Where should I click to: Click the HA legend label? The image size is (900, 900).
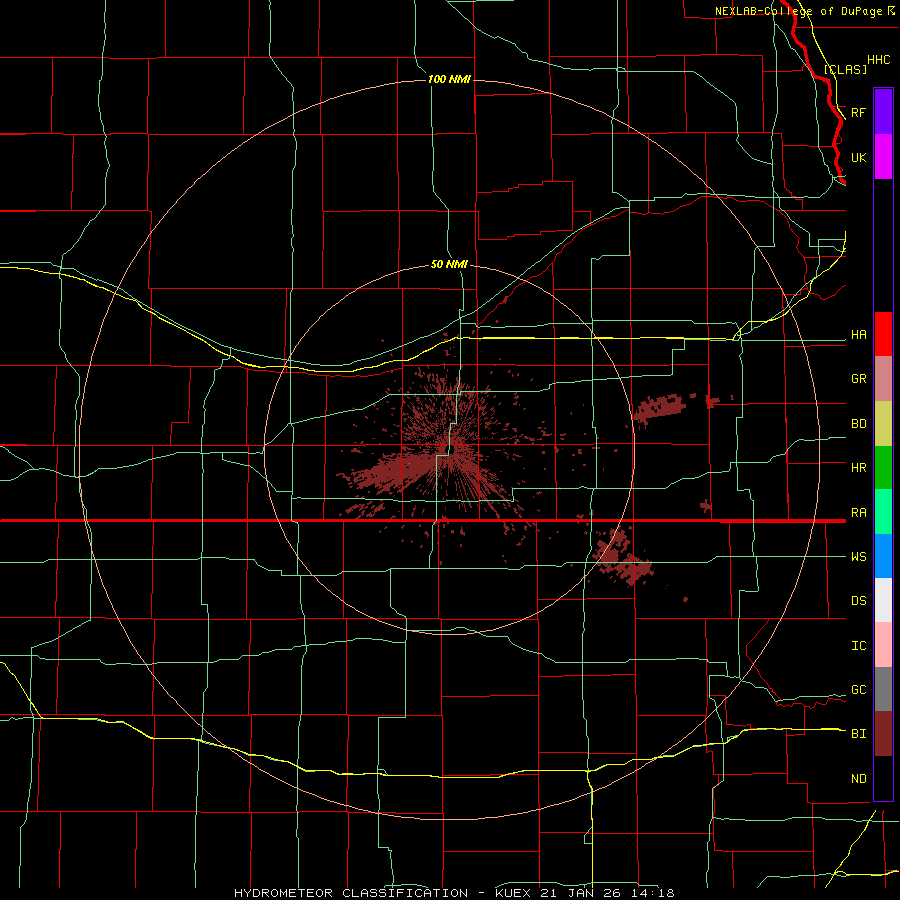tap(858, 335)
